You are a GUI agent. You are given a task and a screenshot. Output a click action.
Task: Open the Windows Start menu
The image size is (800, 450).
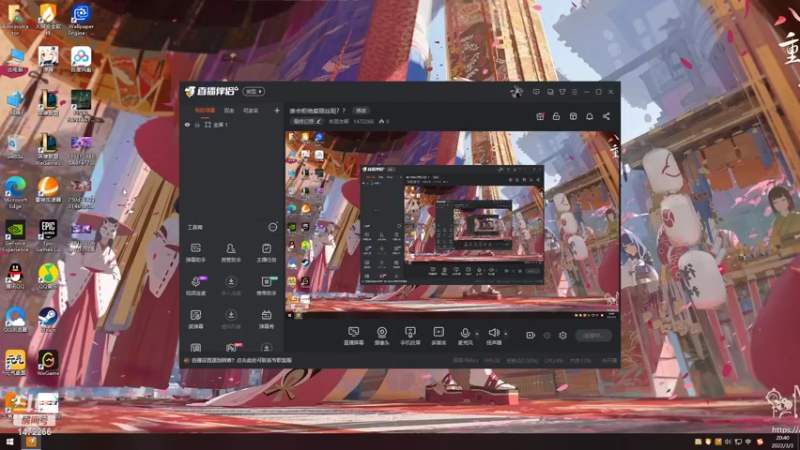tap(9, 441)
